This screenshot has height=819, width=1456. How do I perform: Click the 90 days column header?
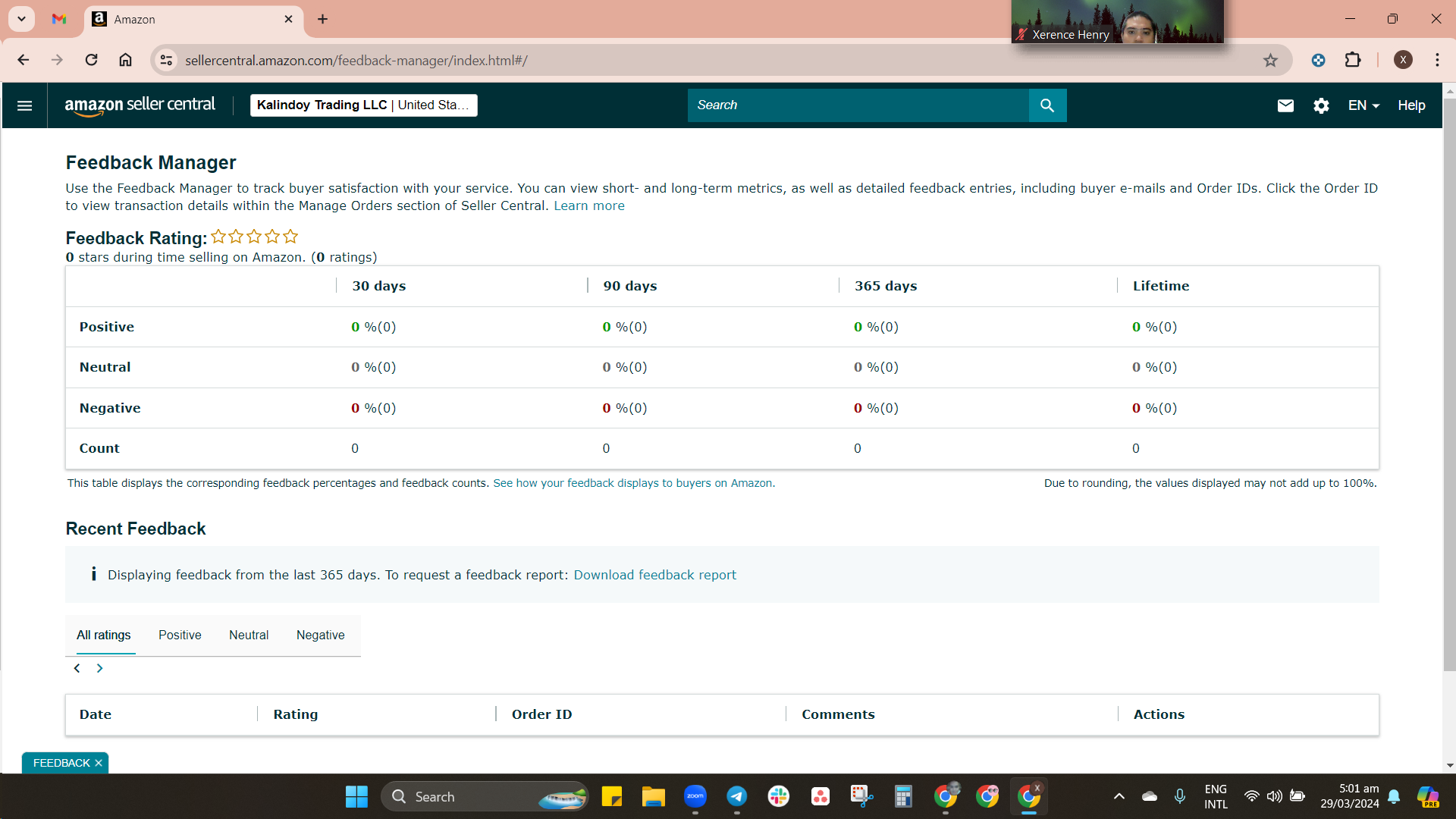tap(630, 286)
